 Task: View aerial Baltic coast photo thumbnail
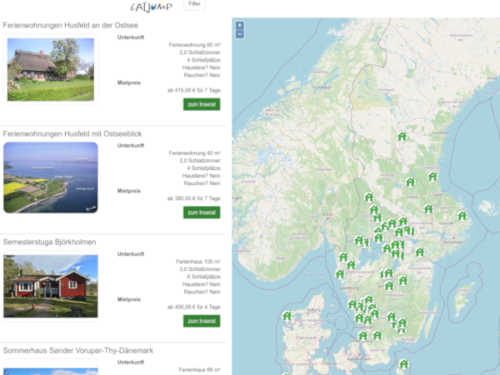51,177
